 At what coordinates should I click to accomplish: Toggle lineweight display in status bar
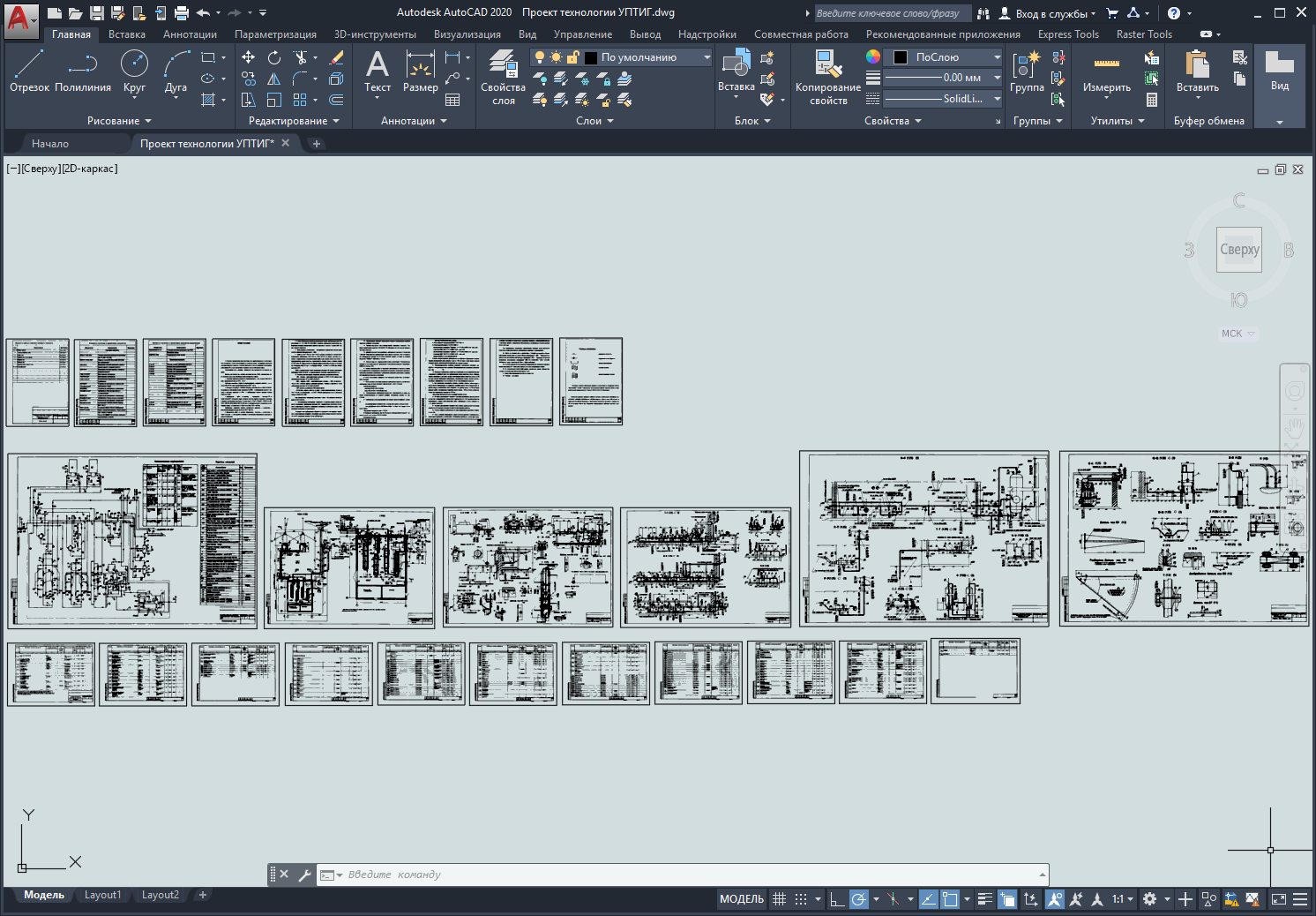985,899
